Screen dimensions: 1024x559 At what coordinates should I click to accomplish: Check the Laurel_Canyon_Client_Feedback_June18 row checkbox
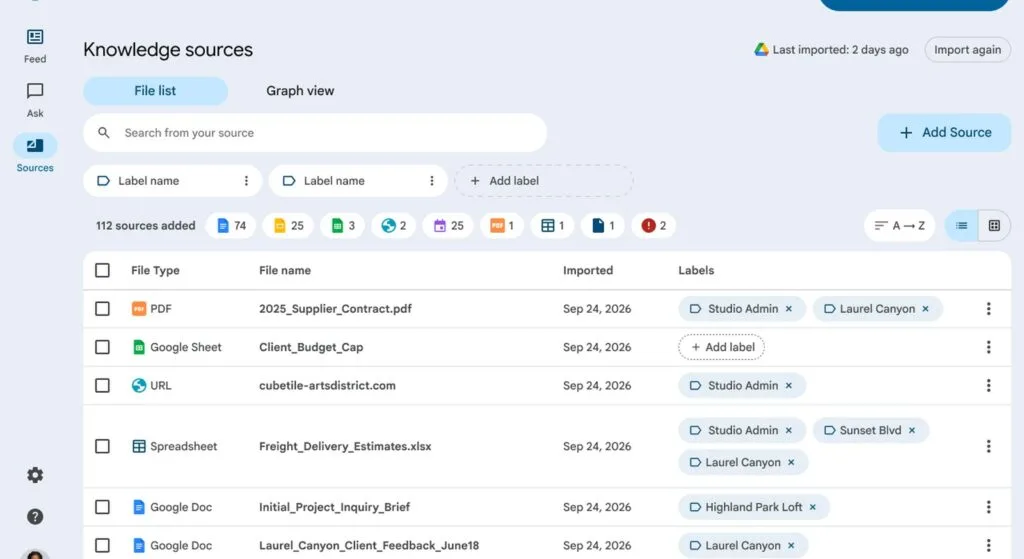103,545
